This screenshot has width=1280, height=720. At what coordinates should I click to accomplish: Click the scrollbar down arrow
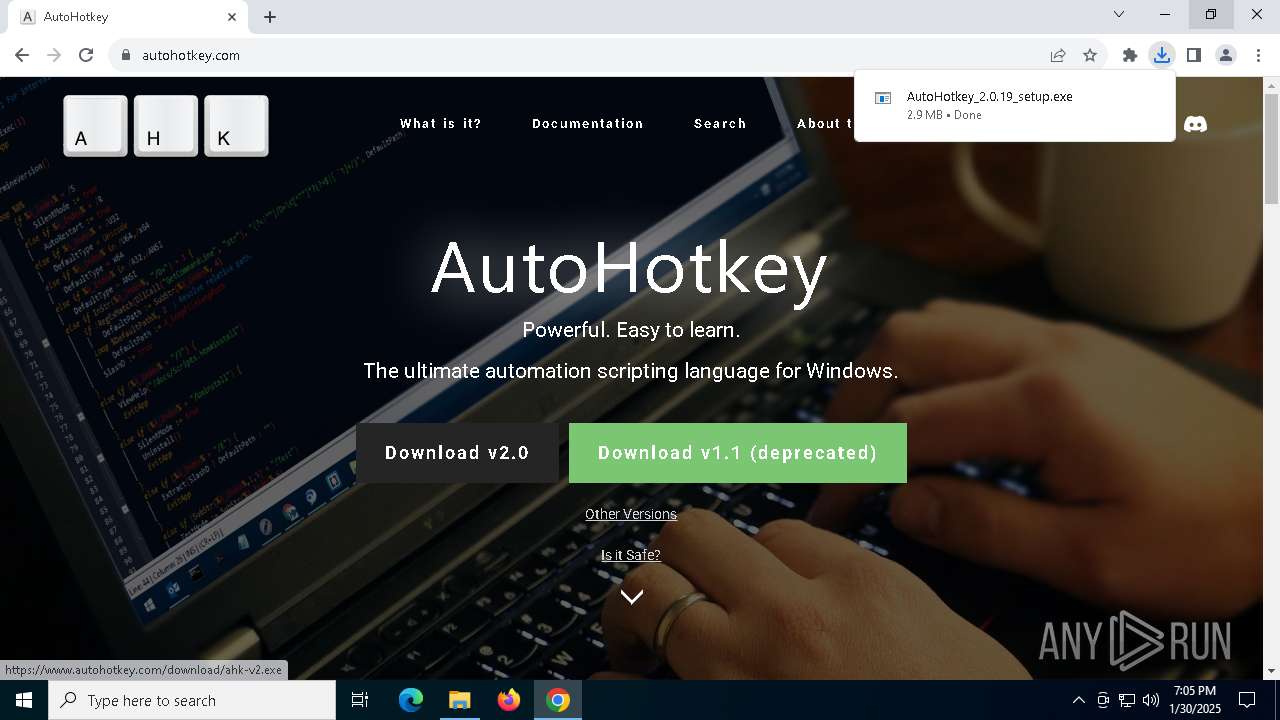tap(1271, 671)
